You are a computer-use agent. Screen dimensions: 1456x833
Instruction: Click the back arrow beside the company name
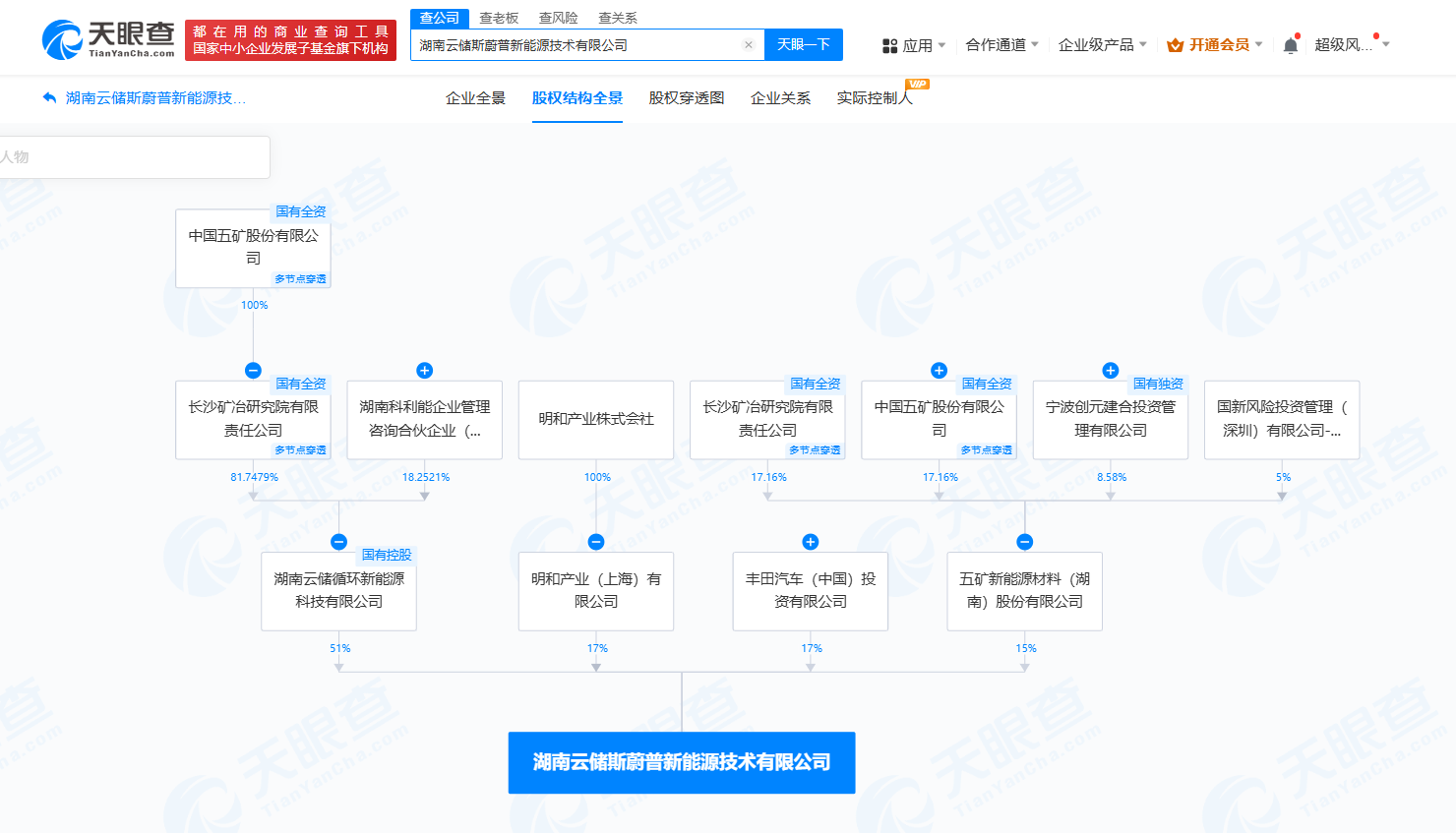coord(49,98)
